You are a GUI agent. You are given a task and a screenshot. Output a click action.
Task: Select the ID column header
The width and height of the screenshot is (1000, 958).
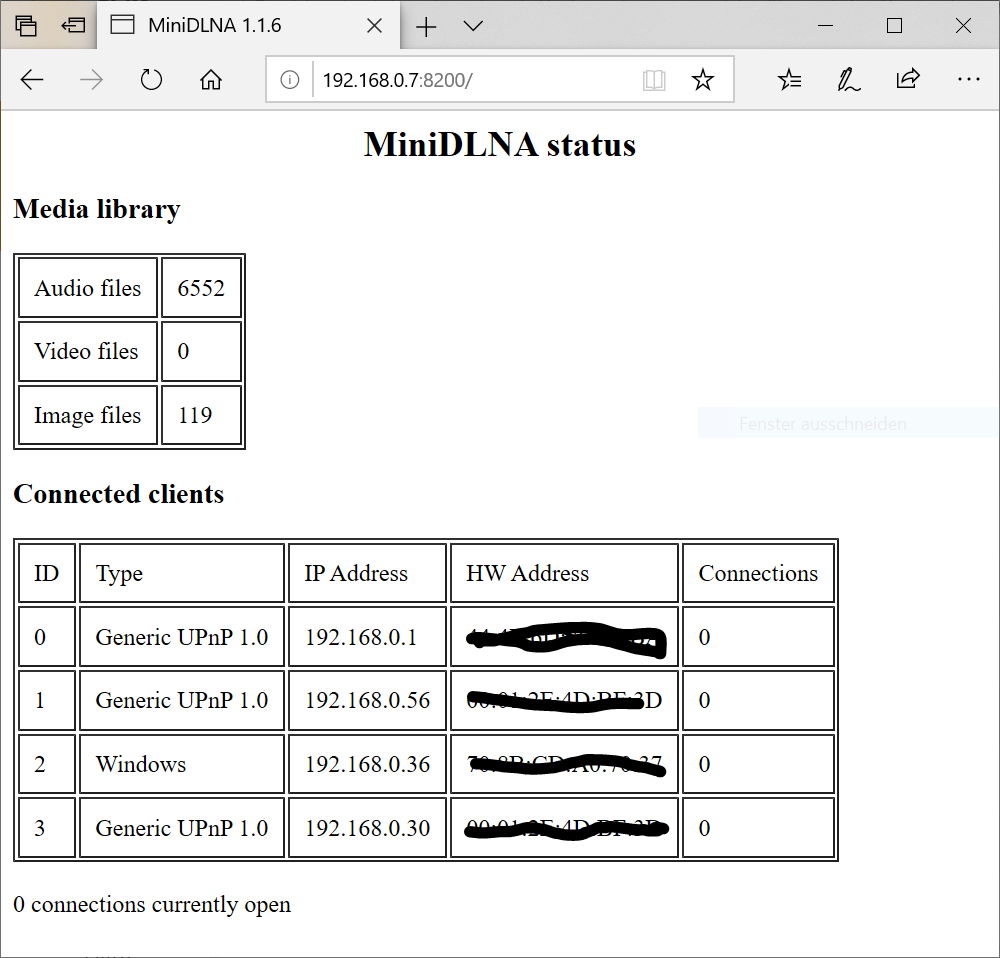[47, 573]
